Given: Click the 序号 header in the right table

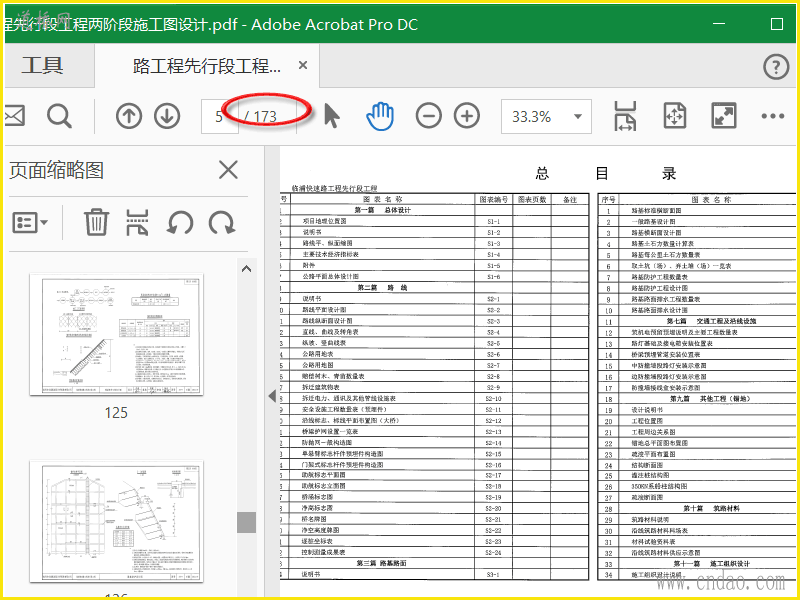Looking at the screenshot, I should click(x=608, y=199).
